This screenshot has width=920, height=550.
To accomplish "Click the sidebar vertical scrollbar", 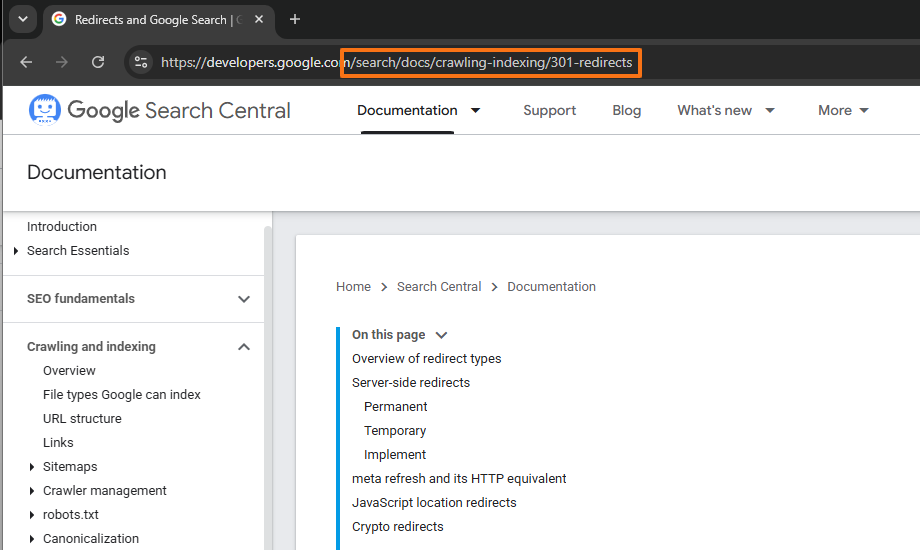I will click(x=268, y=387).
